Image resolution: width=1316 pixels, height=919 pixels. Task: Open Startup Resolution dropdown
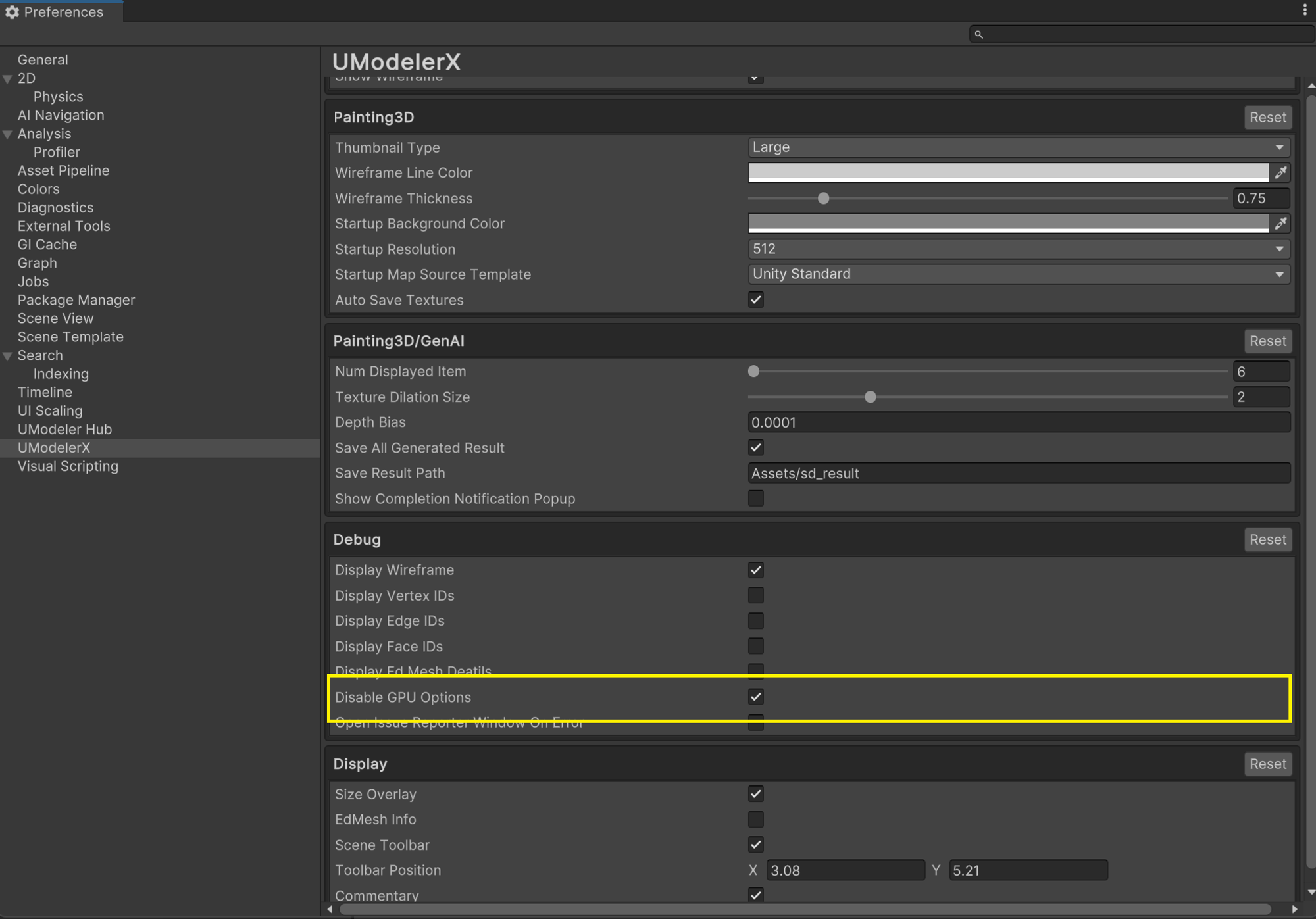tap(1019, 249)
